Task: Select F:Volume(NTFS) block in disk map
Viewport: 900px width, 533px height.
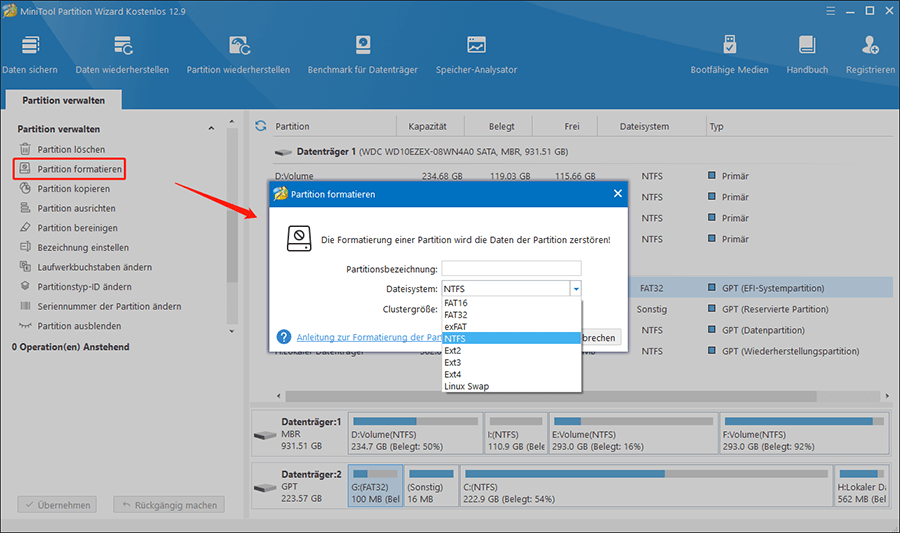Action: point(804,433)
